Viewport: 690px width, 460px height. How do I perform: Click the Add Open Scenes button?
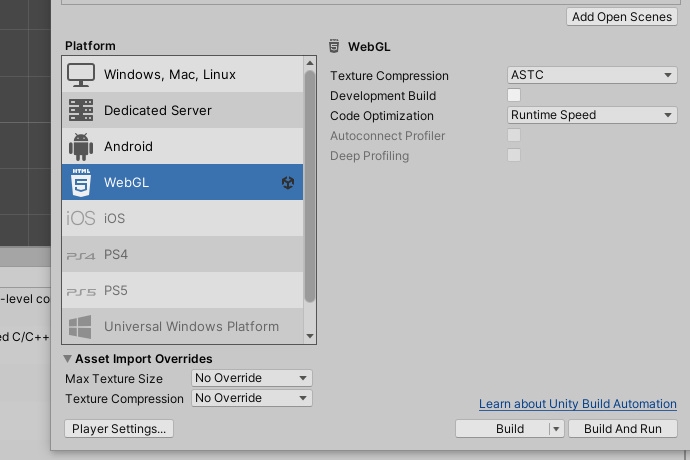(x=620, y=17)
